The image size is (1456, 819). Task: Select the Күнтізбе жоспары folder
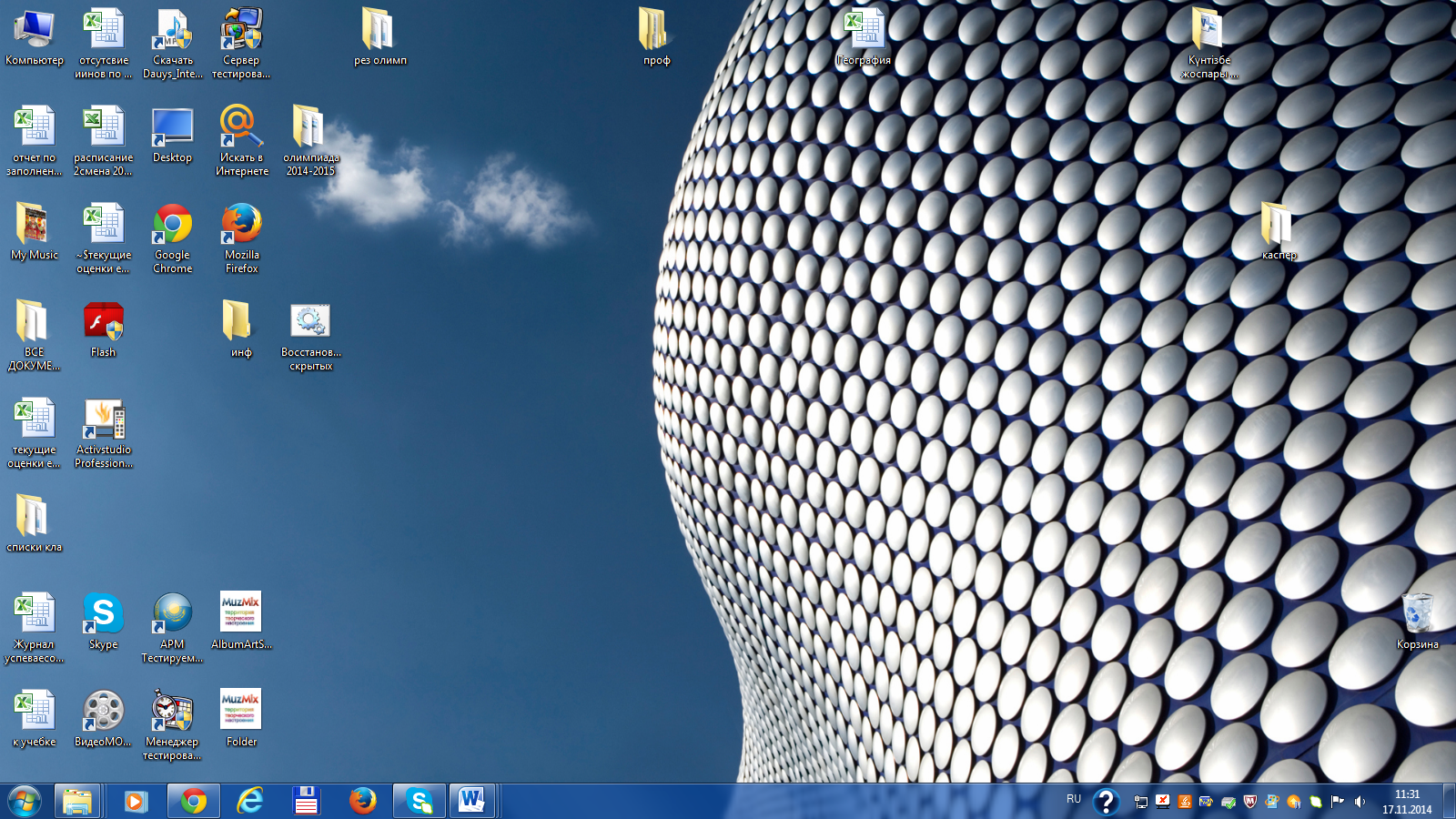(1209, 44)
